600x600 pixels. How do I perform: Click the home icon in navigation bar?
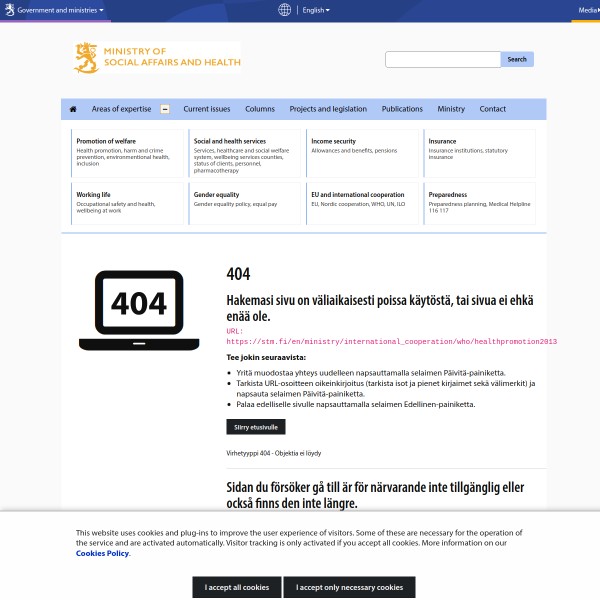coord(73,109)
